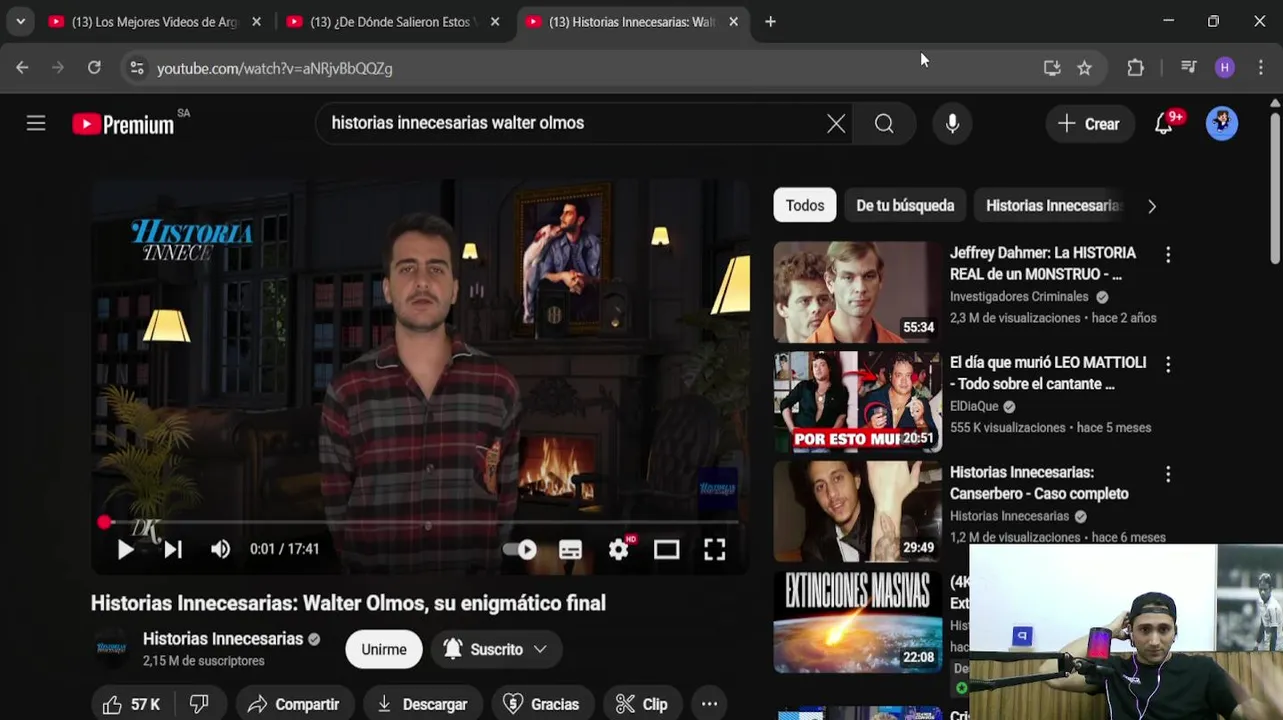Toggle autoplay switch in player

click(519, 549)
